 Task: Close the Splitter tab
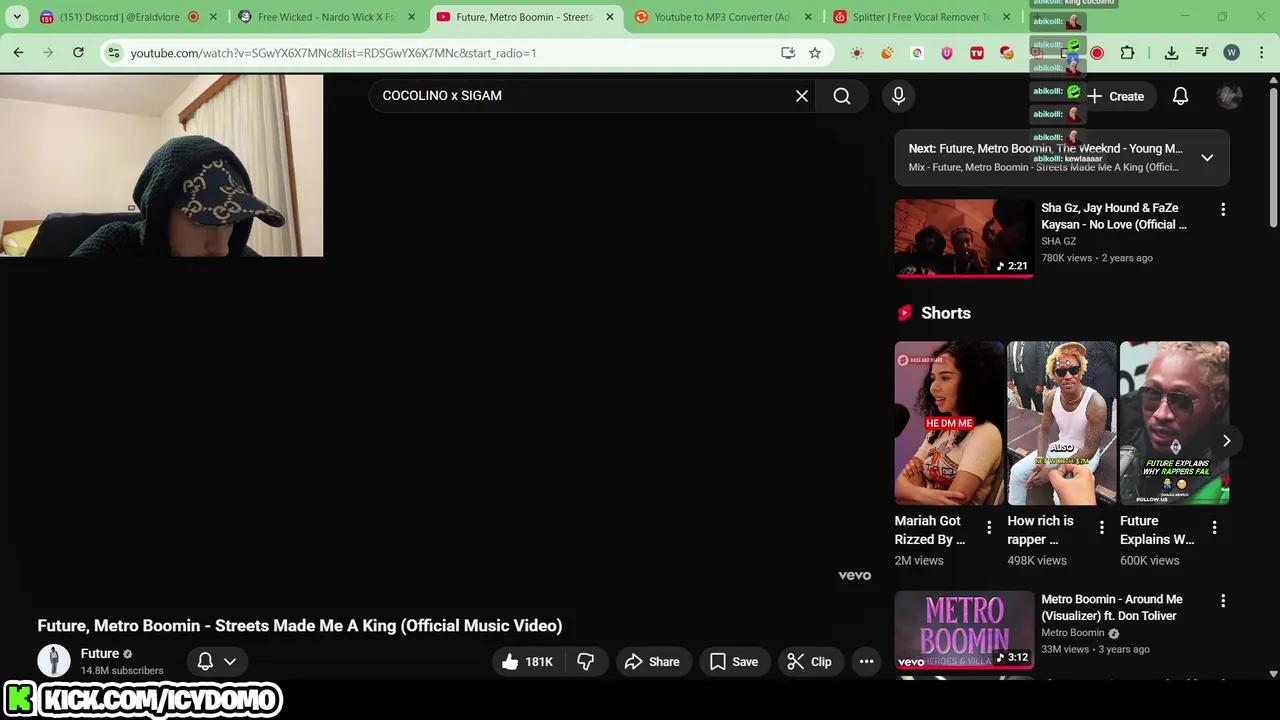(1006, 17)
